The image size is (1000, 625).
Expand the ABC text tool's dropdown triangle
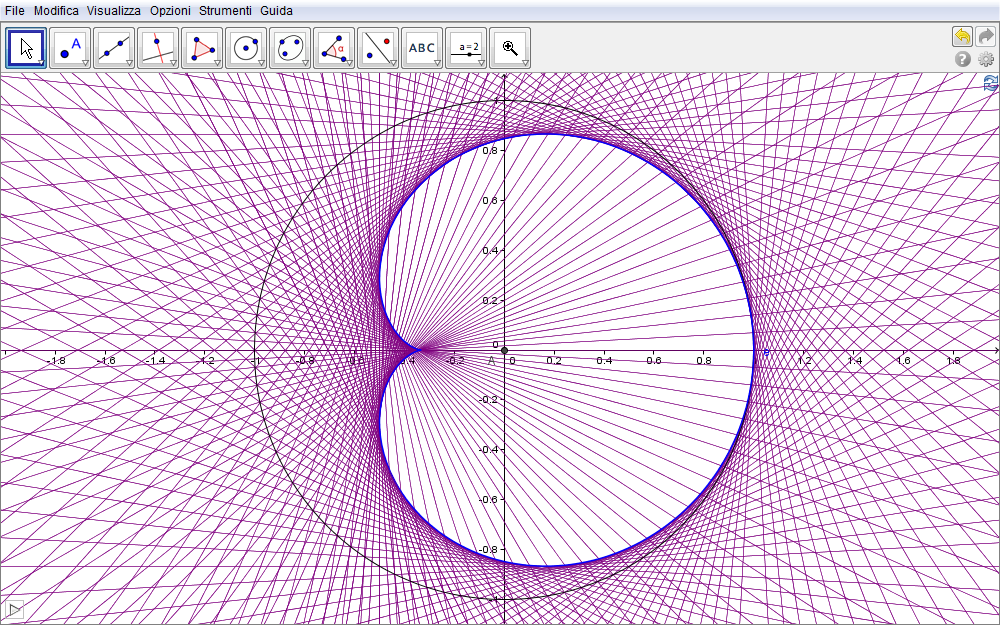pyautogui.click(x=437, y=63)
